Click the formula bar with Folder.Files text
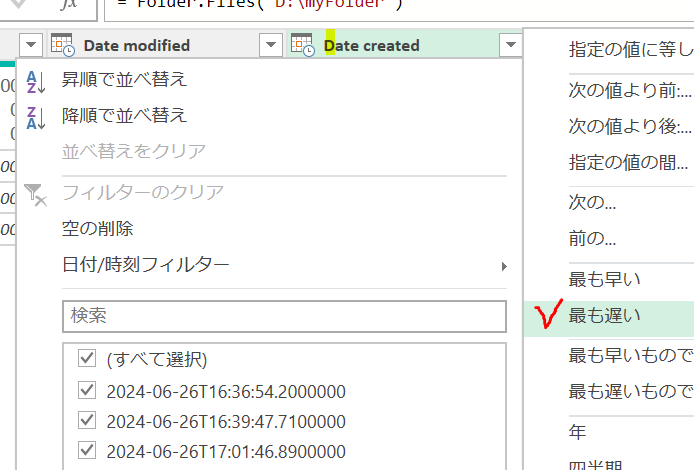Image resolution: width=694 pixels, height=470 pixels. point(400,8)
